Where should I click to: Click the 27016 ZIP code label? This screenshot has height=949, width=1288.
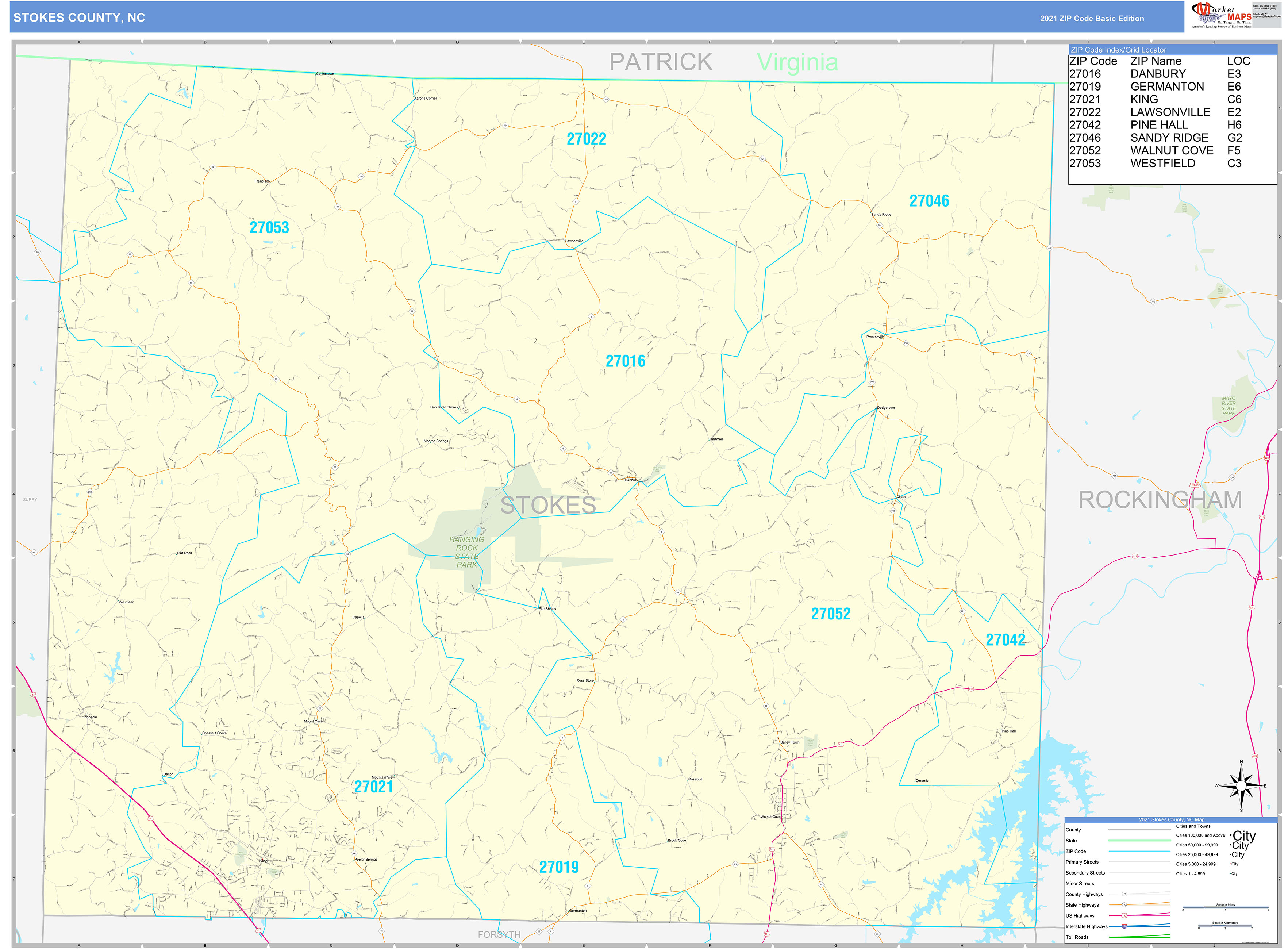click(x=625, y=361)
